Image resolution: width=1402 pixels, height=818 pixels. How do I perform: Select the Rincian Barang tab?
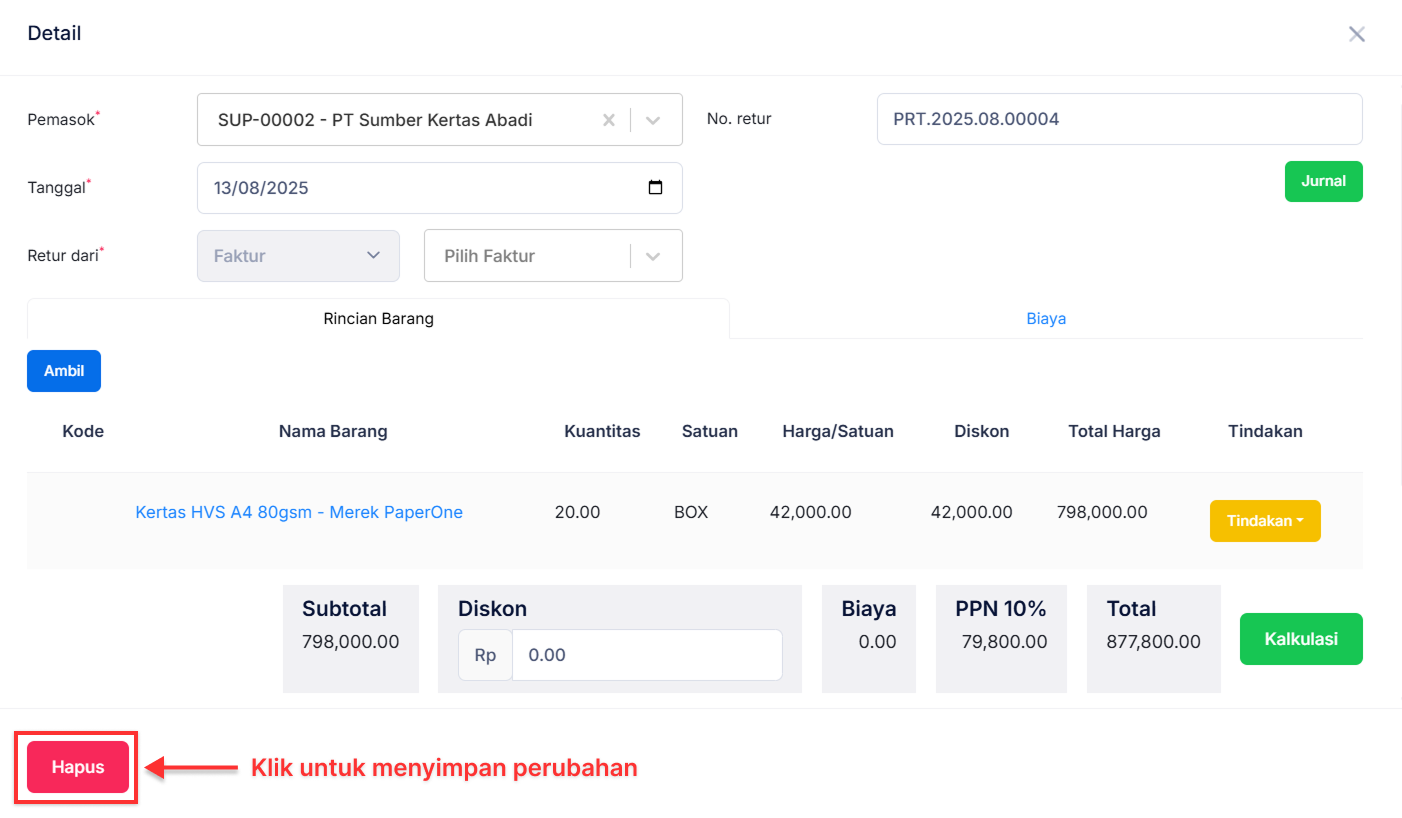tap(378, 318)
